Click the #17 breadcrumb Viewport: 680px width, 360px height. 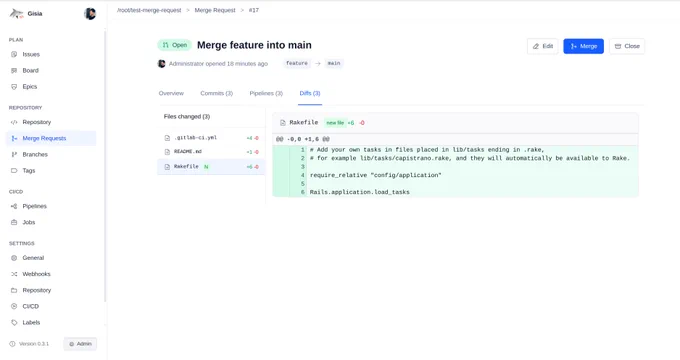pos(254,10)
